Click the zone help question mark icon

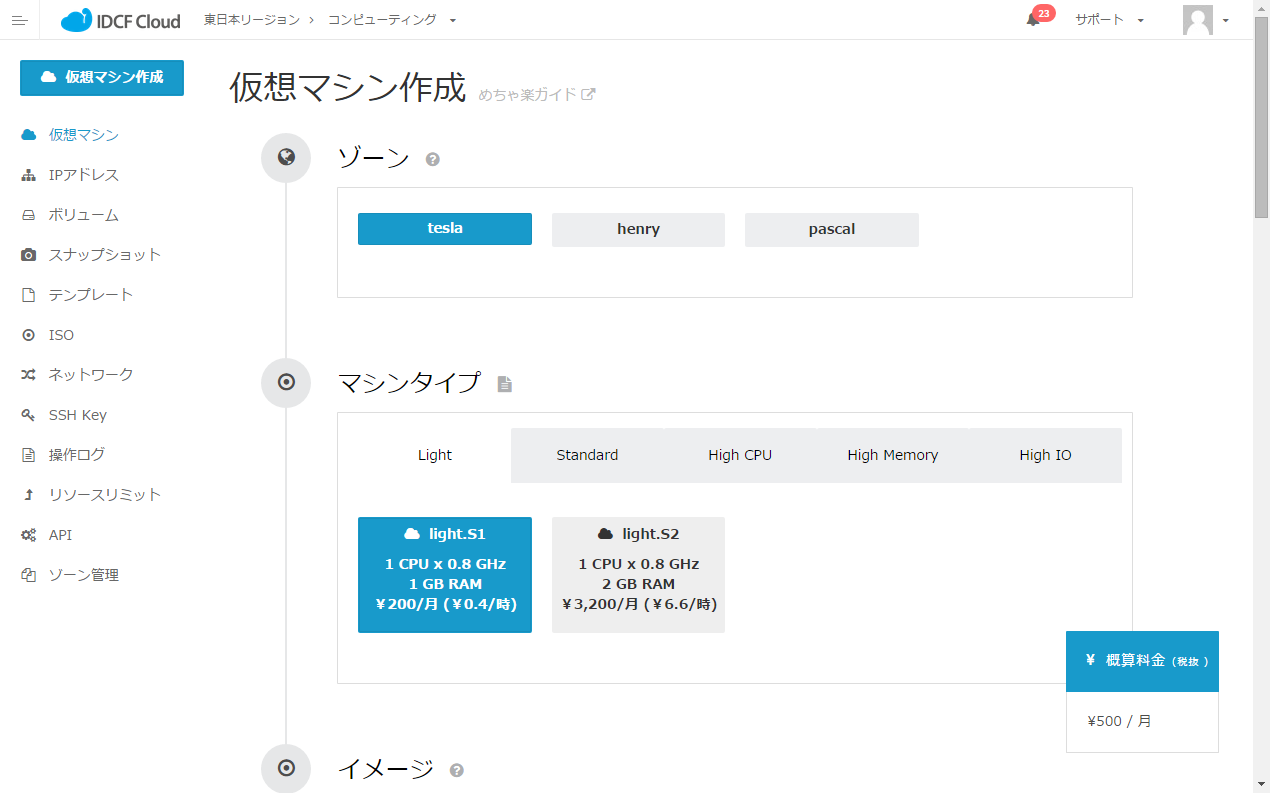(432, 159)
